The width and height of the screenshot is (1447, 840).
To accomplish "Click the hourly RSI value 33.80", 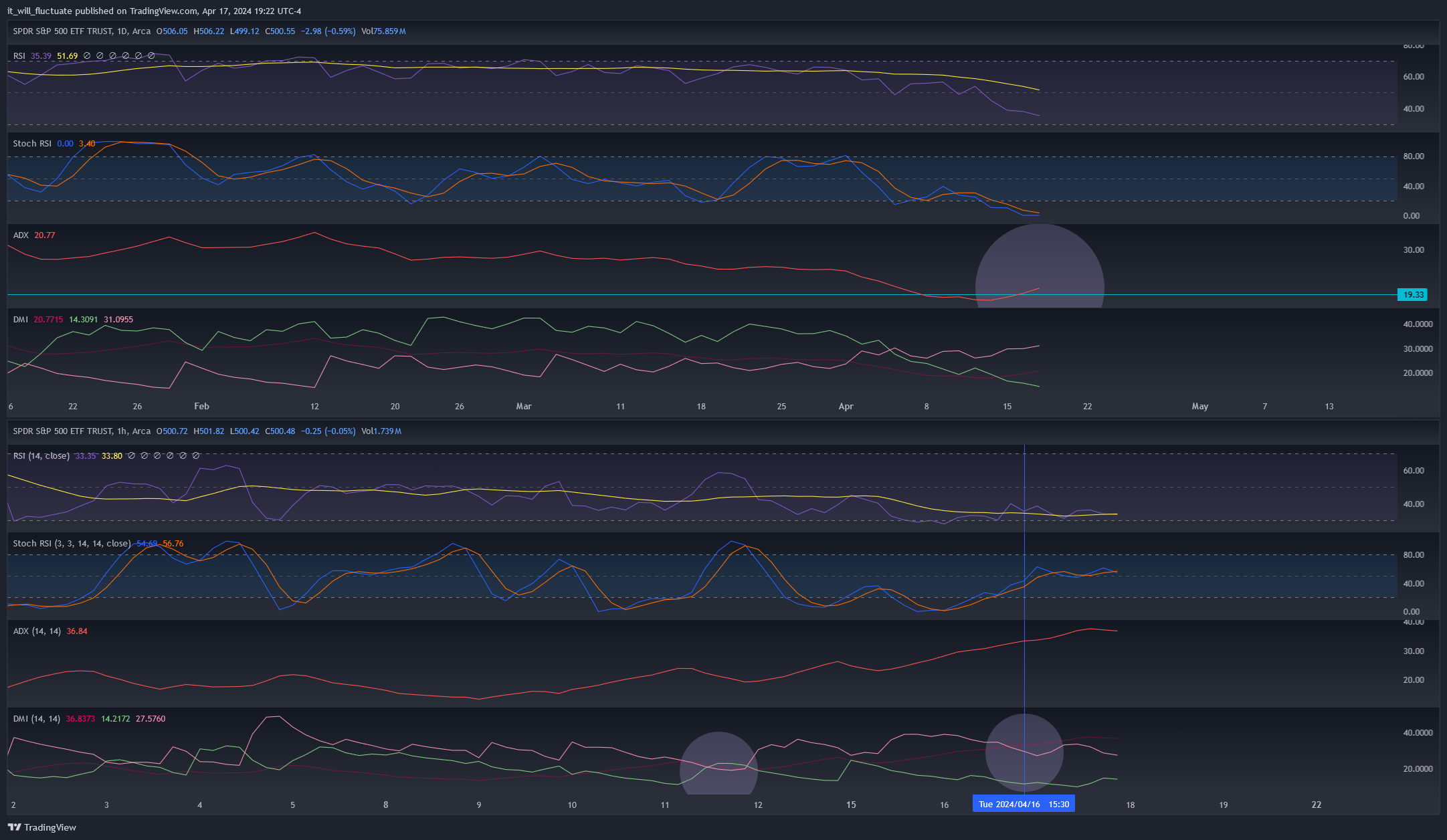I will (x=112, y=456).
